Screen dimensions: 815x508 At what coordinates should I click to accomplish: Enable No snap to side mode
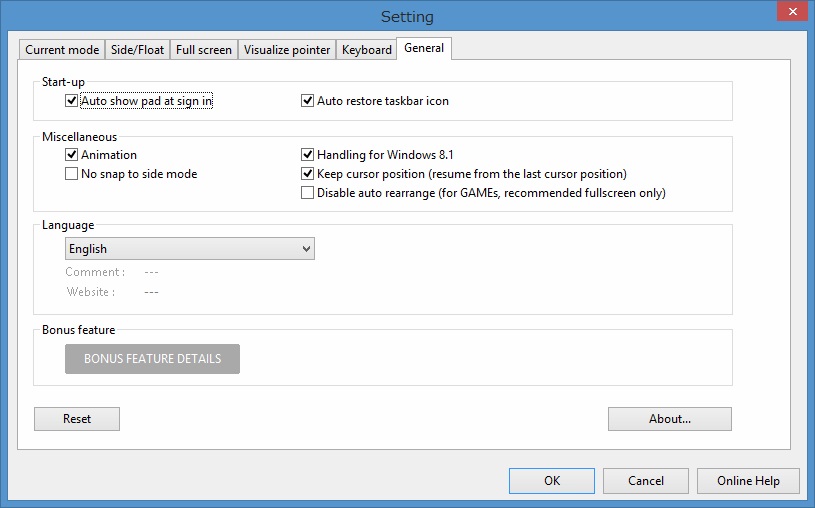(72, 174)
